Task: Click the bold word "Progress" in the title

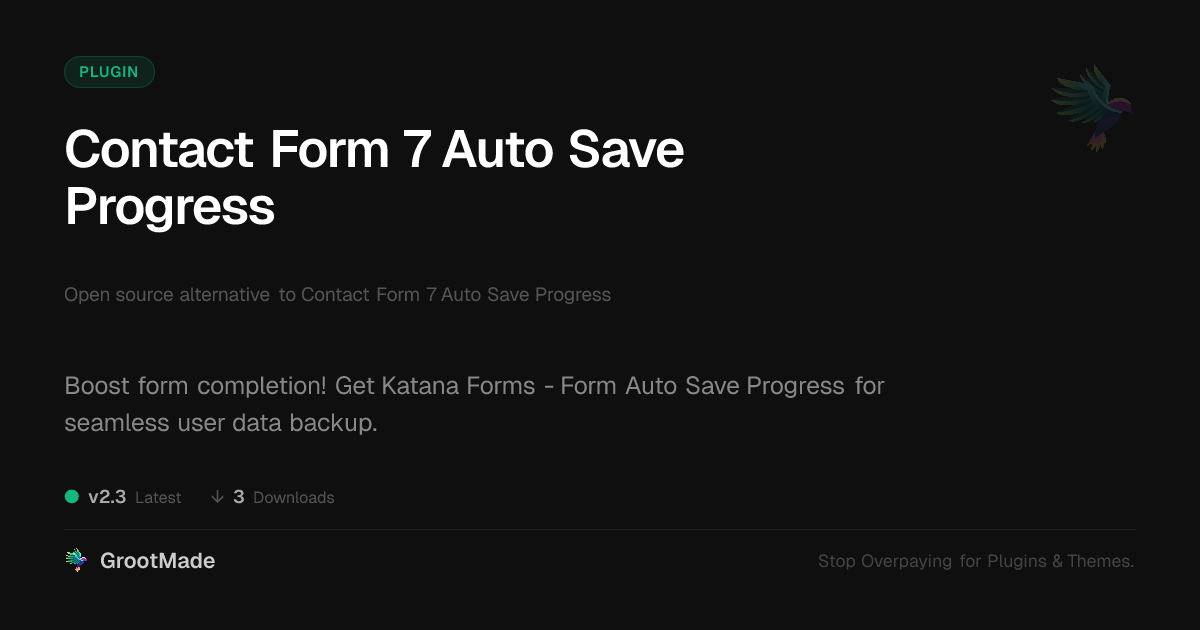Action: coord(169,207)
